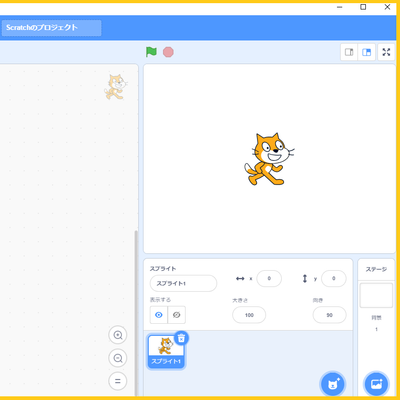This screenshot has height=400, width=400.
Task: Click the ステージ label in stage panel
Action: click(x=376, y=269)
